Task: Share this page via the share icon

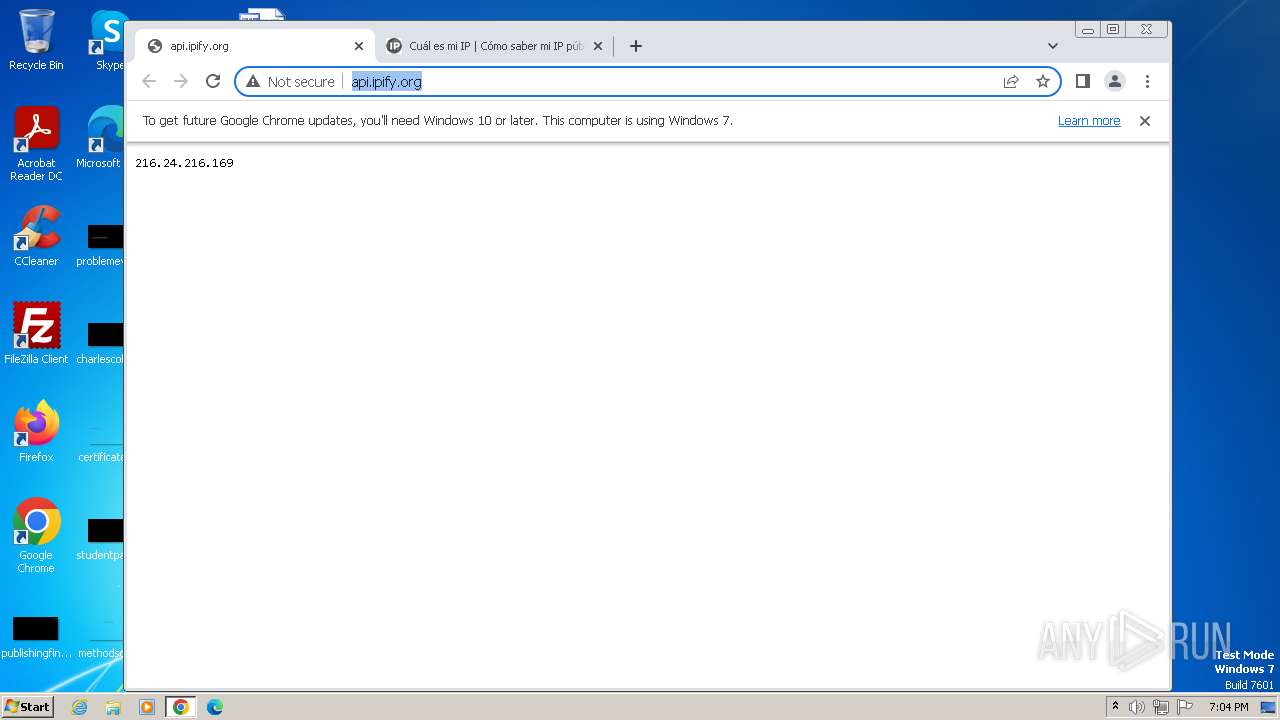Action: (x=1011, y=81)
